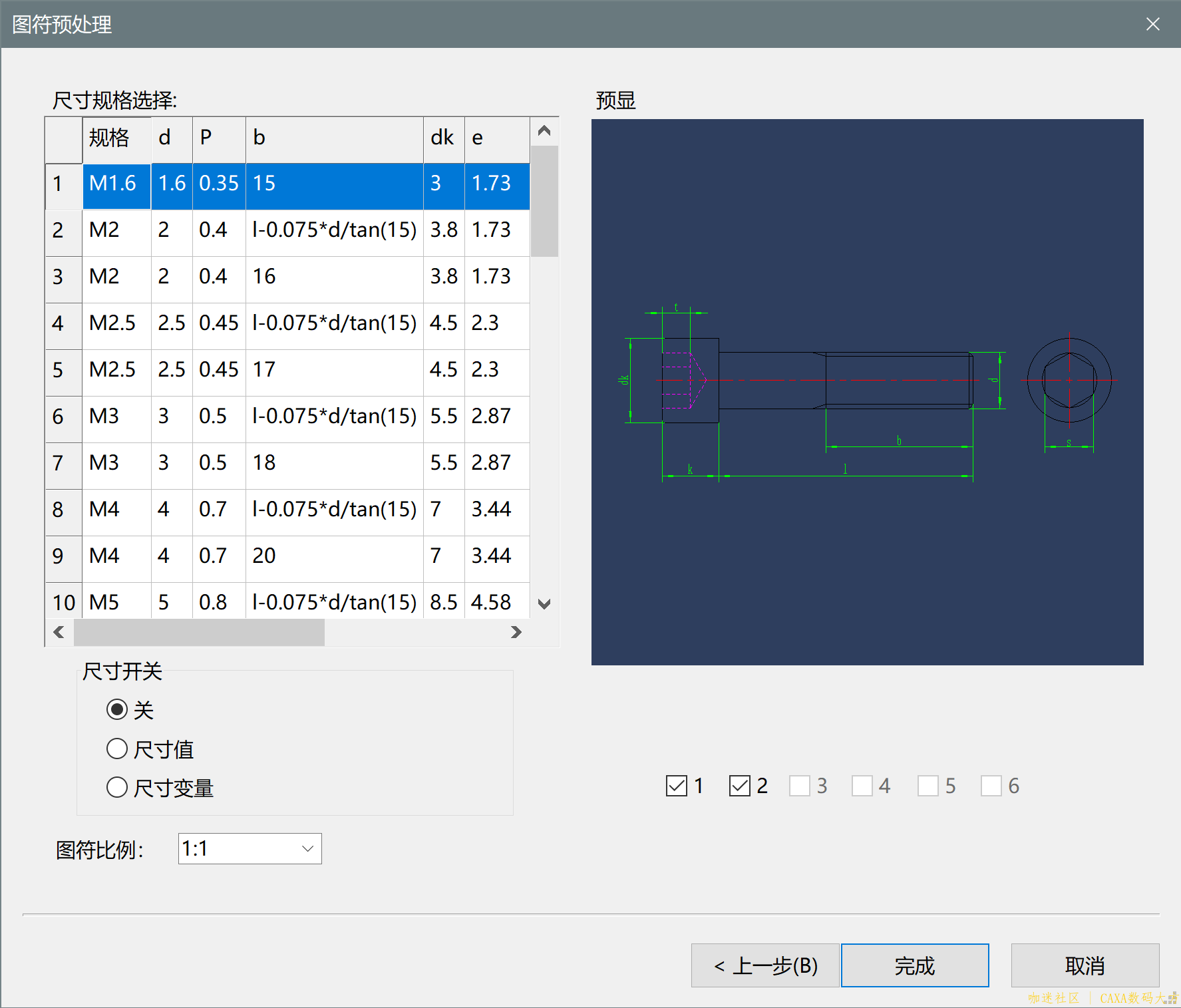Screen dimensions: 1181x1008
Task: Click the vertical scrollbar thumb of table
Action: 544,200
